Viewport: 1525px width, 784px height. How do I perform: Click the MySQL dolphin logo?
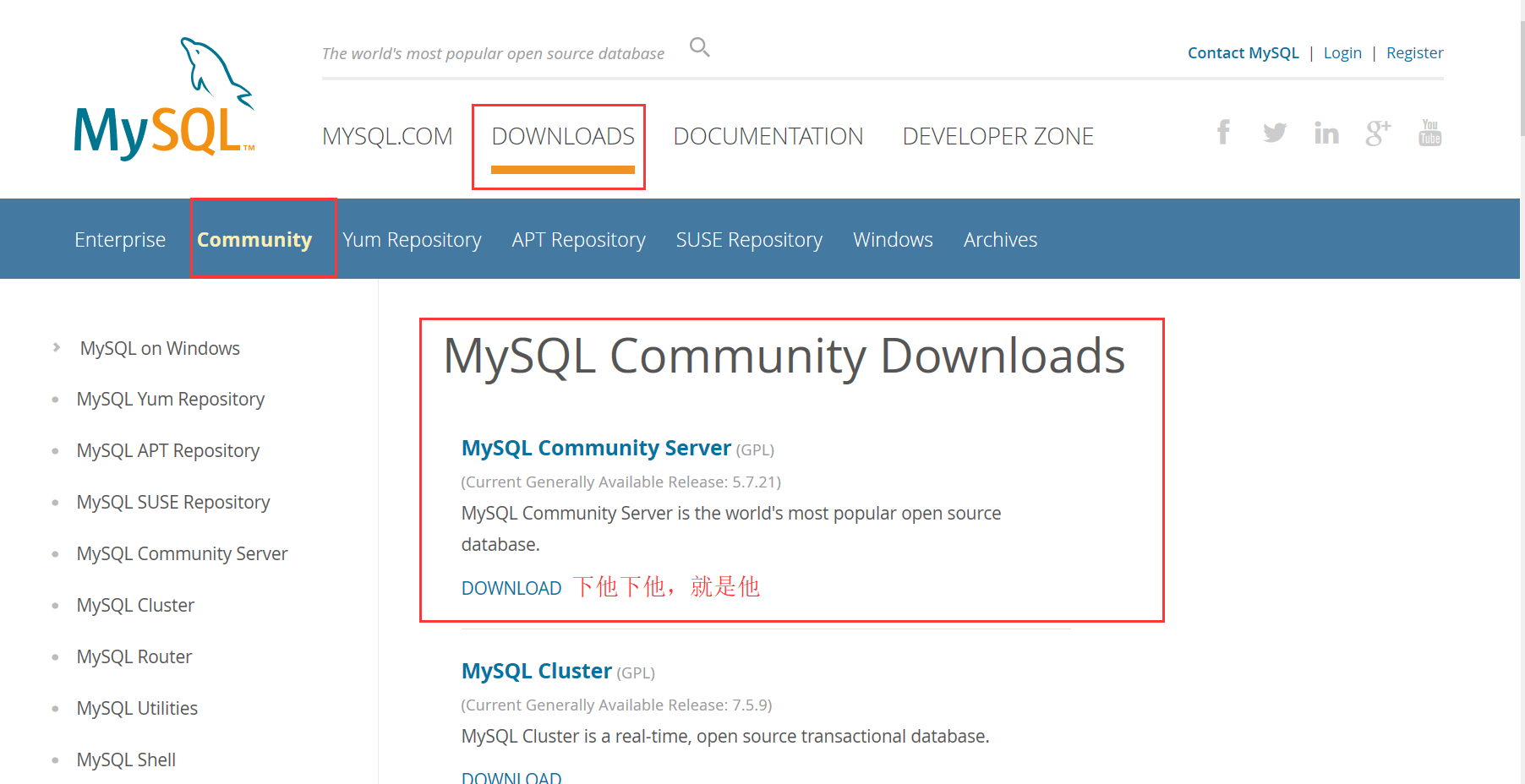pyautogui.click(x=164, y=99)
